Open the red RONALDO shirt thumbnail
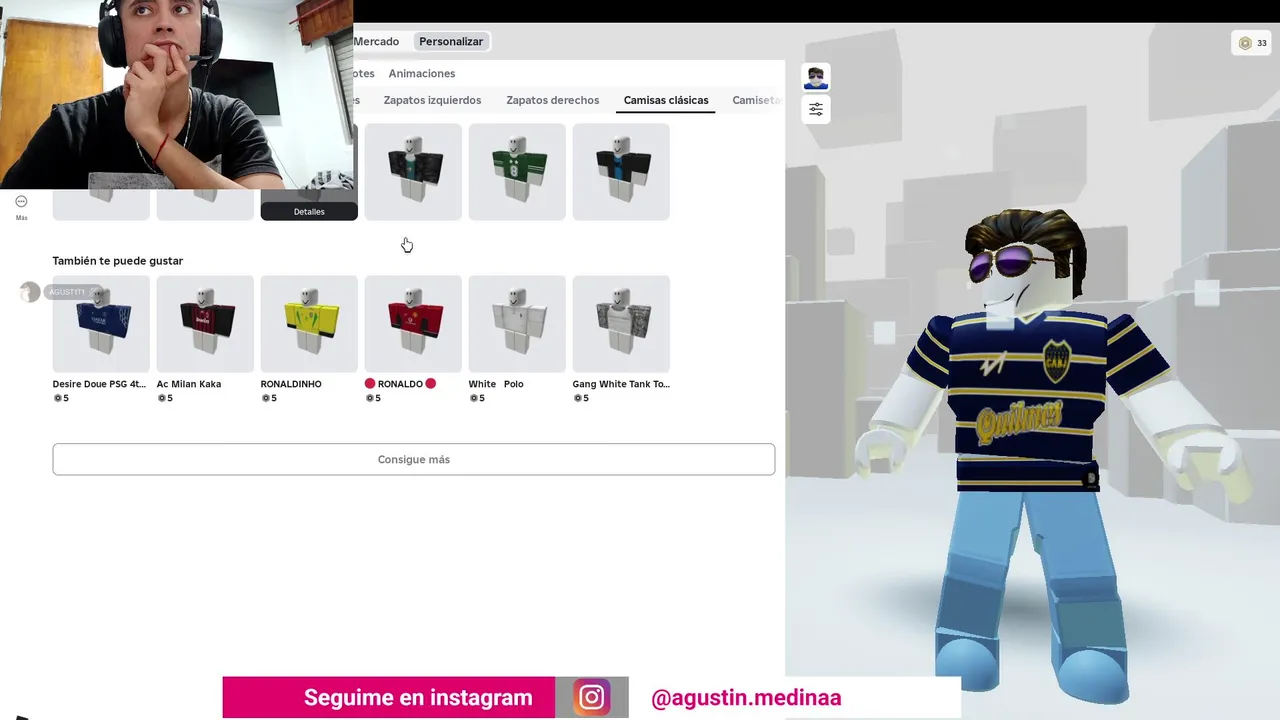The height and width of the screenshot is (720, 1280). pyautogui.click(x=413, y=324)
